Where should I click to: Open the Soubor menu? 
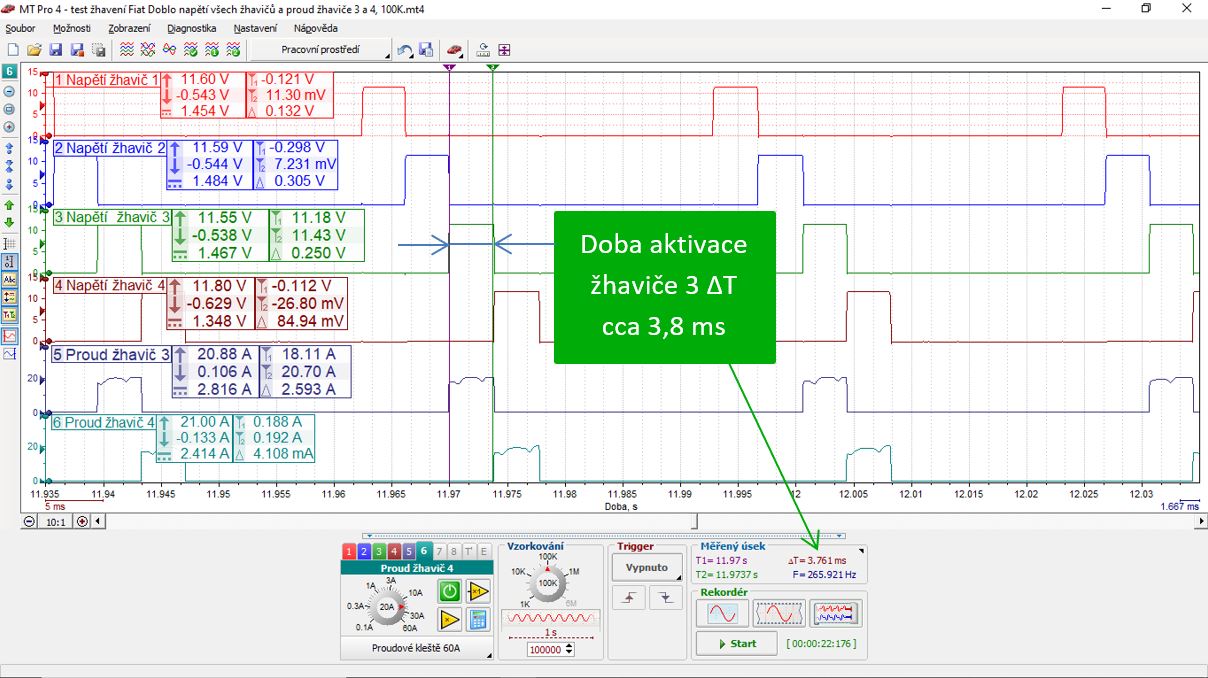pos(20,29)
